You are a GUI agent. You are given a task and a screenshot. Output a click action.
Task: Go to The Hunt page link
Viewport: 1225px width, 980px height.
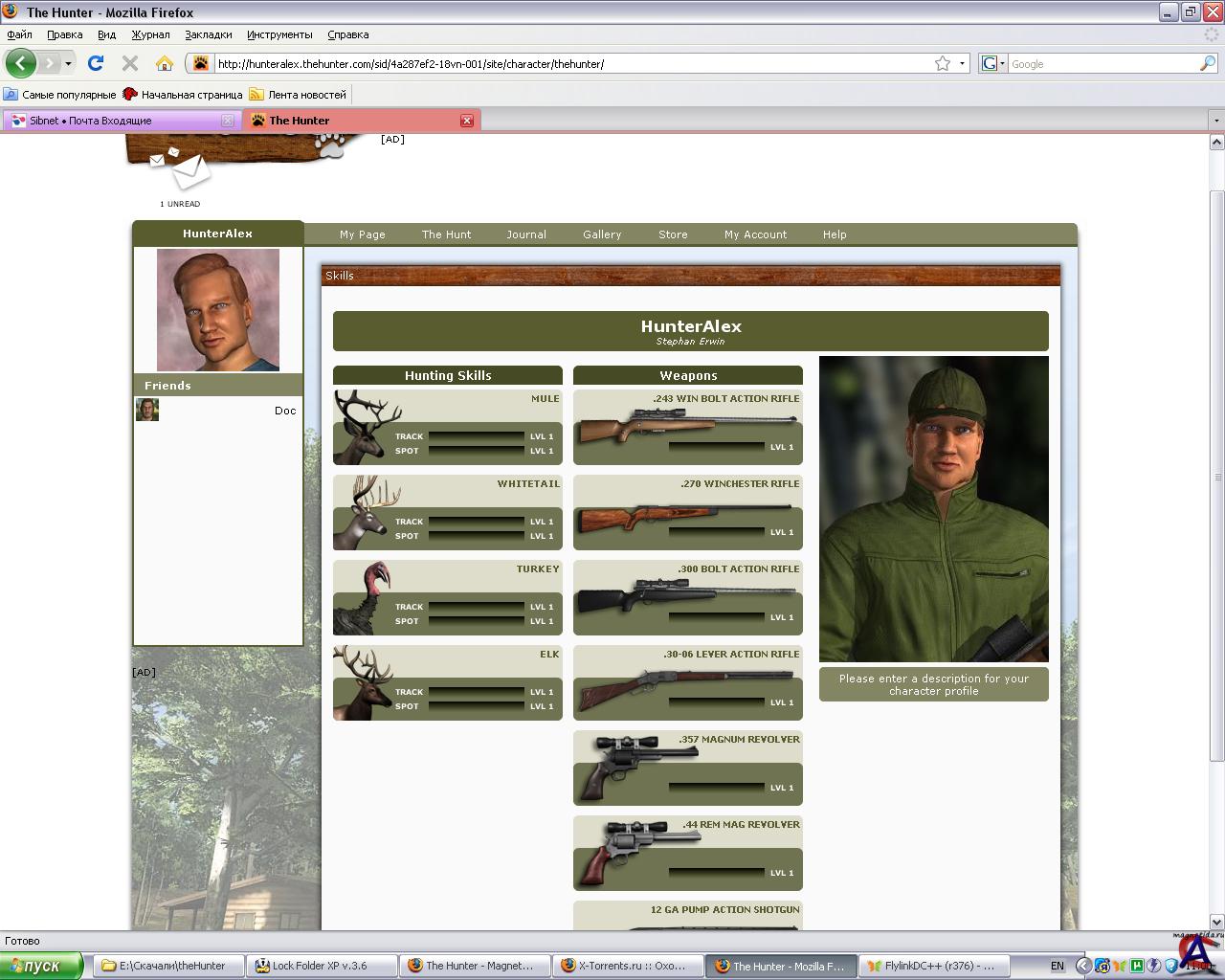(446, 234)
